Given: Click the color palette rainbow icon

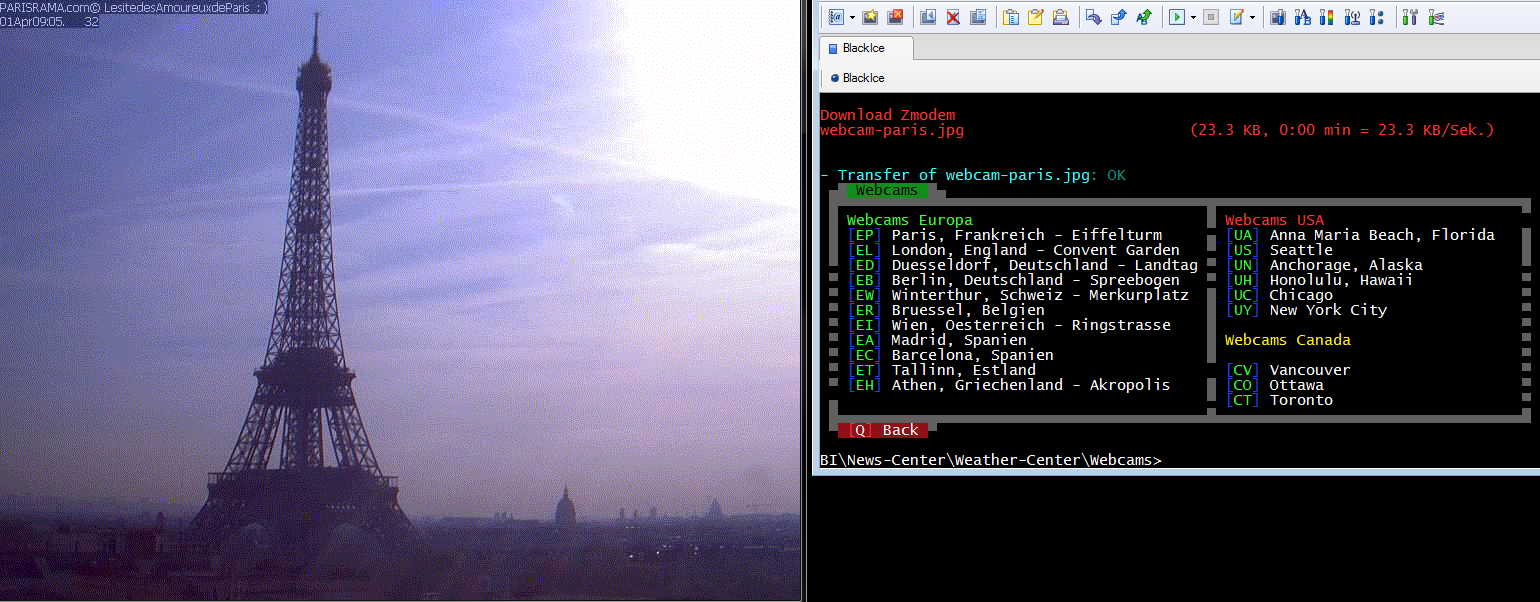Looking at the screenshot, I should [x=1327, y=17].
